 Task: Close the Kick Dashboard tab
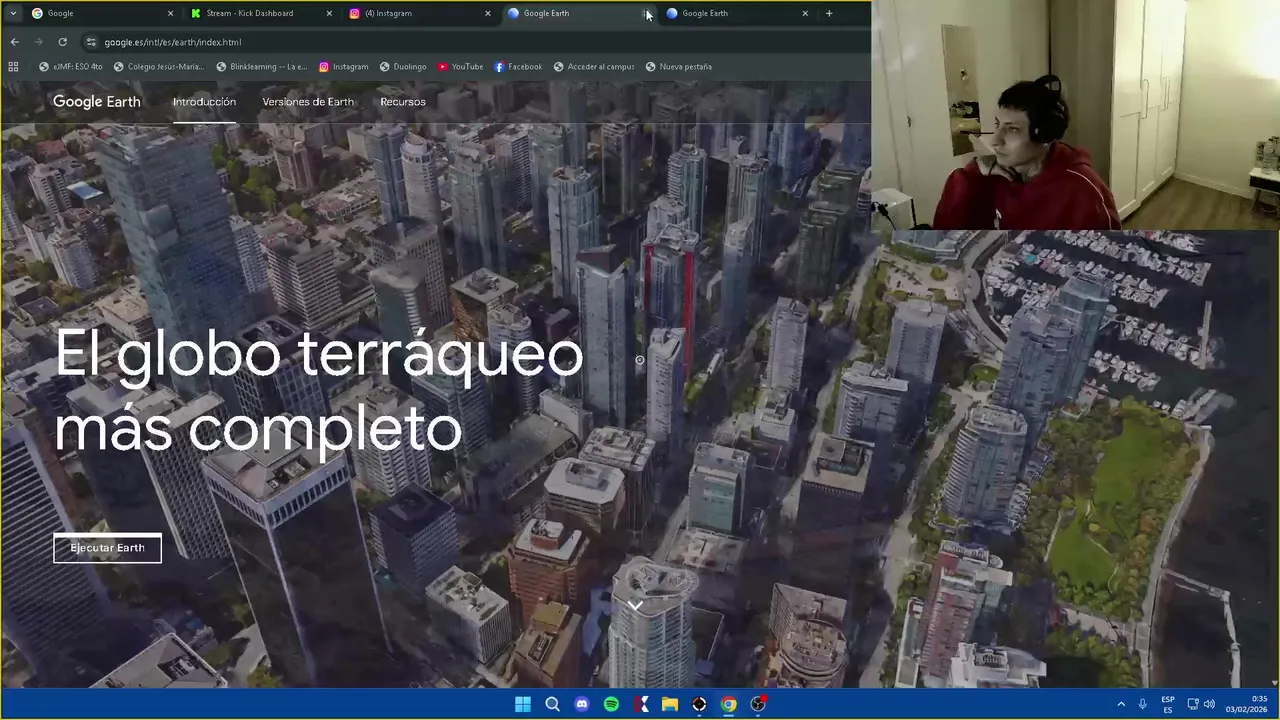(x=329, y=13)
